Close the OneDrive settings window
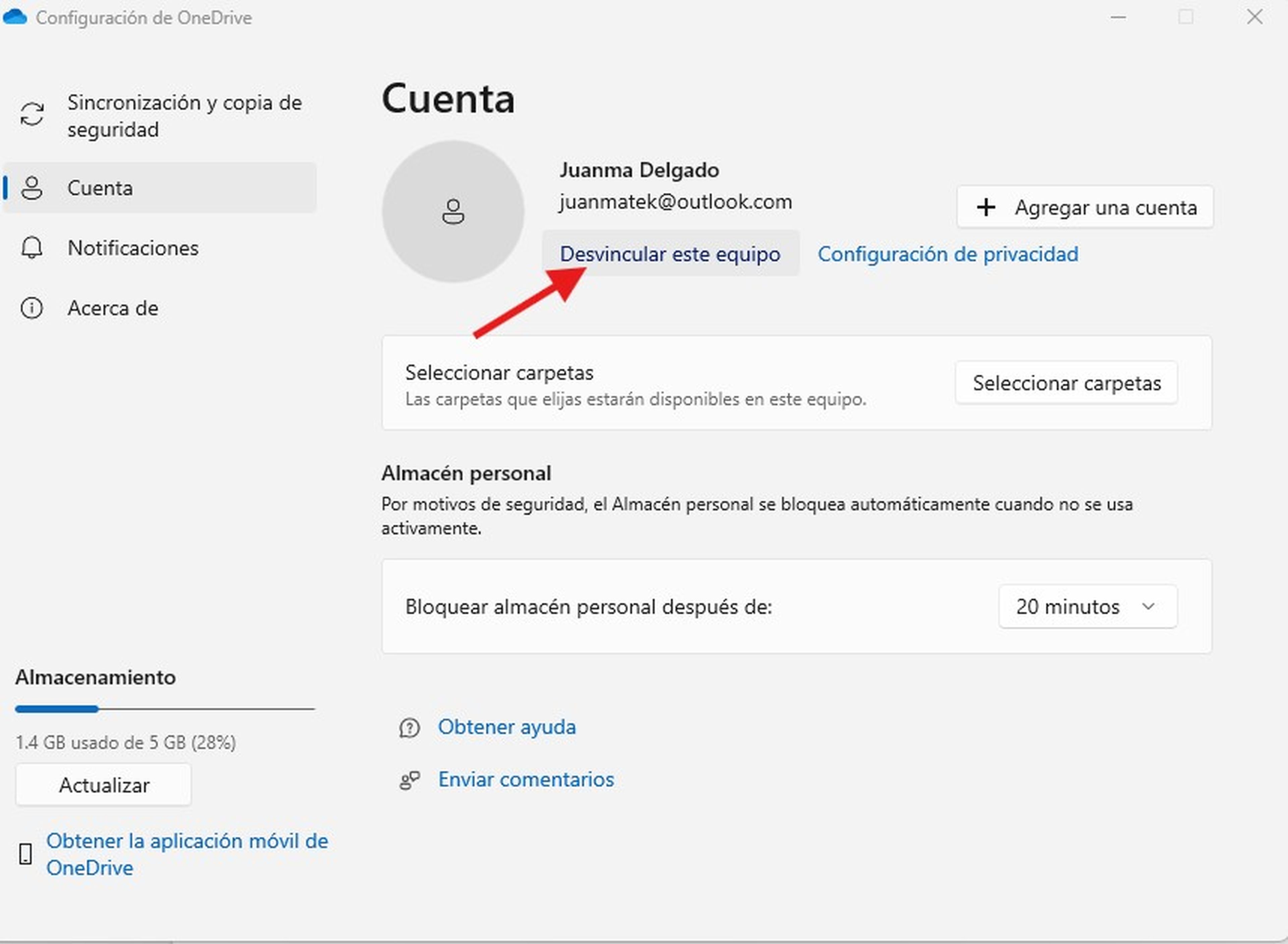Screen dimensions: 1288x944 pos(1255,16)
